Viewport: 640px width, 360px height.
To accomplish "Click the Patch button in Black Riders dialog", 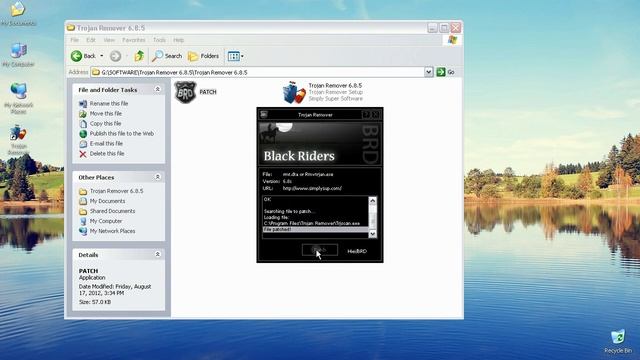I will 320,250.
